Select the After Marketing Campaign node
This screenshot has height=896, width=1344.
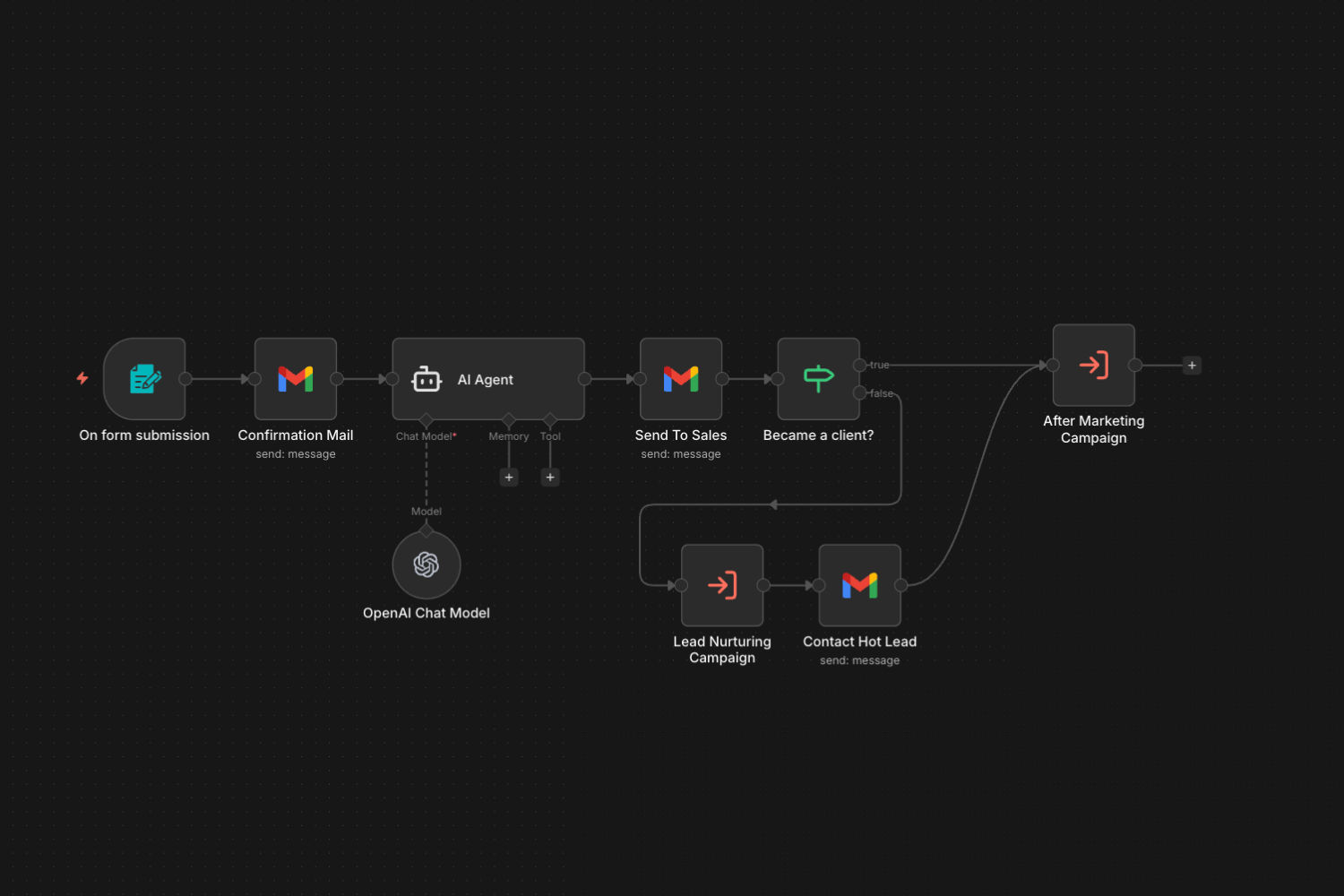1093,365
